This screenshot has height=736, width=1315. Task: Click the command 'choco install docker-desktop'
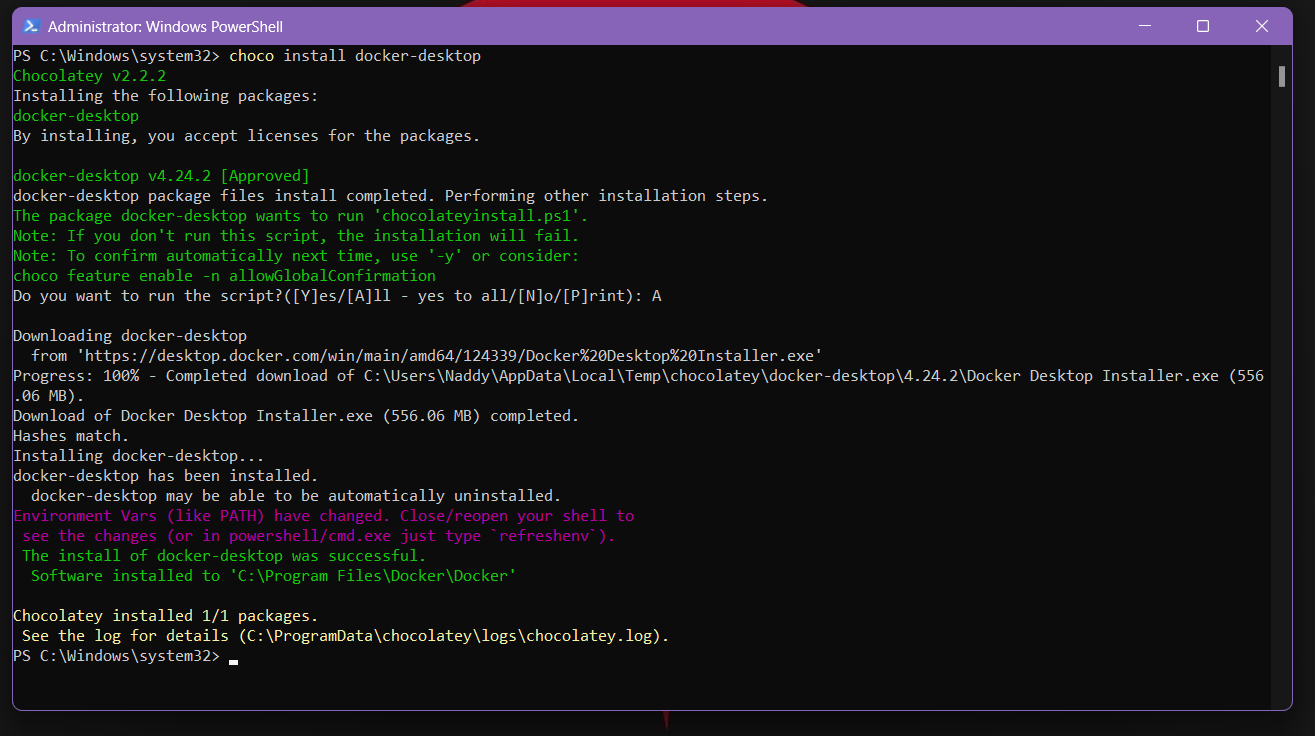pyautogui.click(x=355, y=56)
